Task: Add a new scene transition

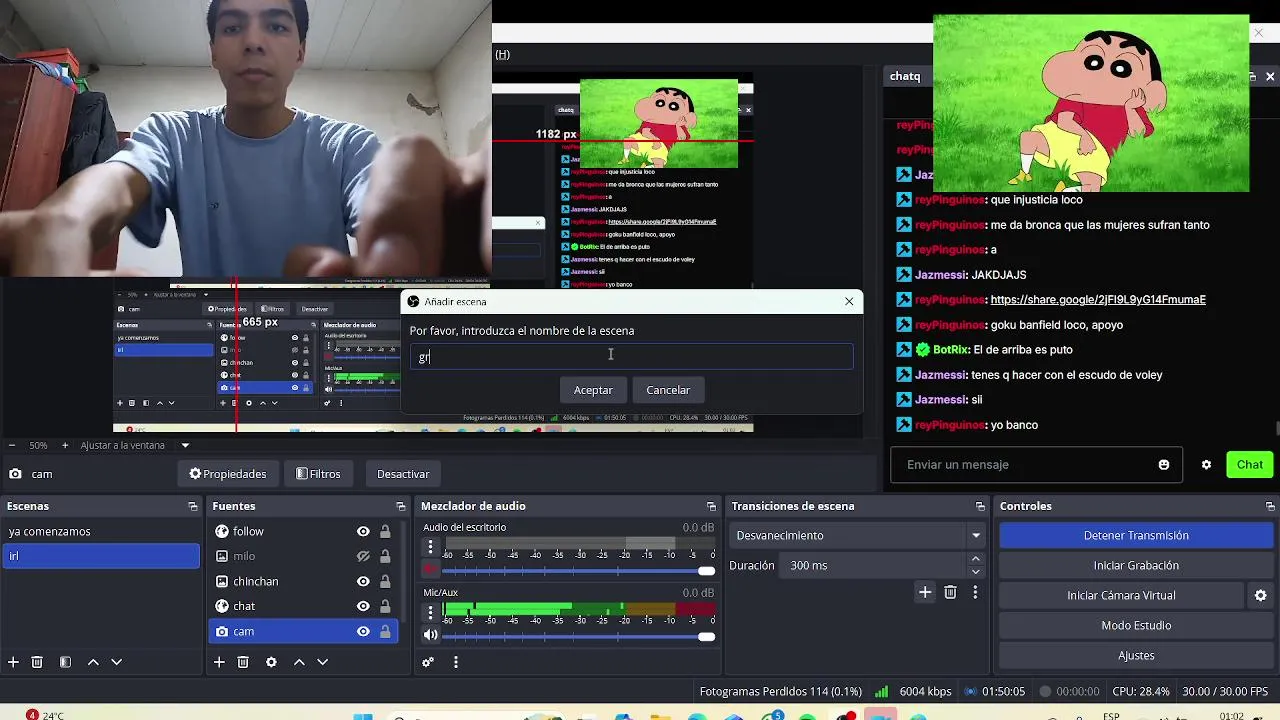Action: click(x=925, y=593)
